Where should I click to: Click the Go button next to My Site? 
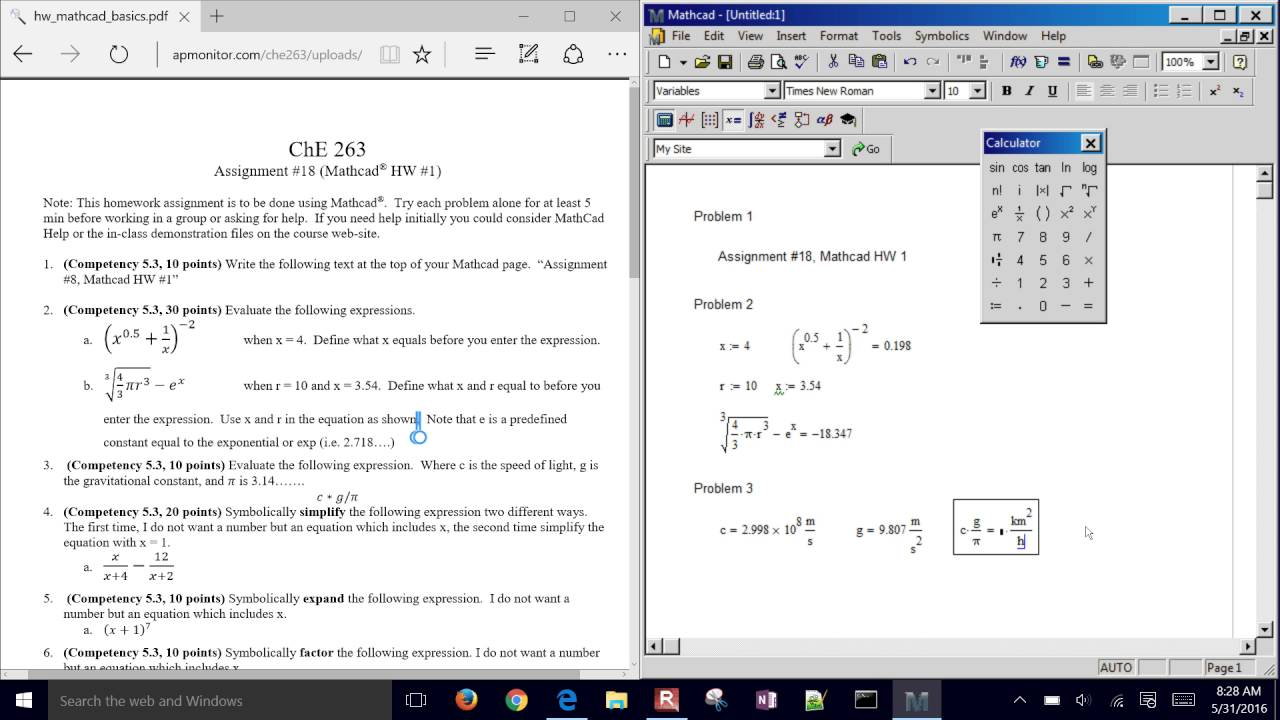click(866, 149)
